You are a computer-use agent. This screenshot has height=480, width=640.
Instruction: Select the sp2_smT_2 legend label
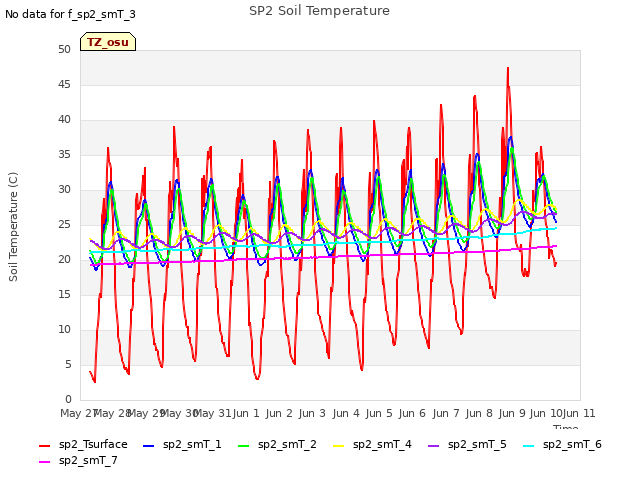(287, 444)
